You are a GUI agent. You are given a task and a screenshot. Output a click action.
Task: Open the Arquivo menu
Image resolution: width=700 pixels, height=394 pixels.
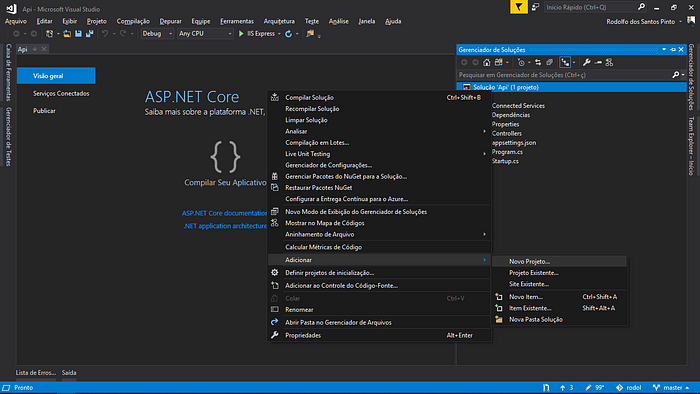pyautogui.click(x=16, y=21)
